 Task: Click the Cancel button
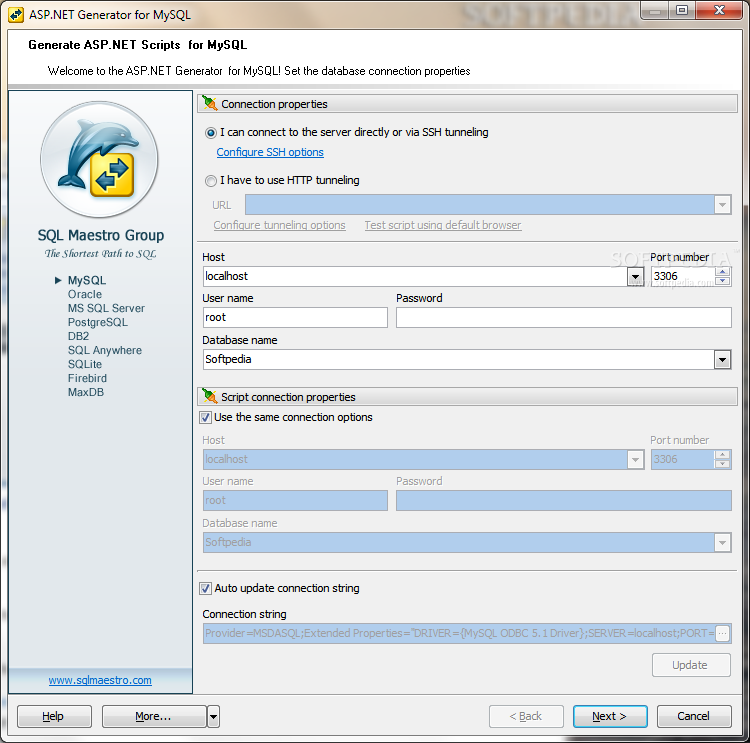tap(694, 716)
